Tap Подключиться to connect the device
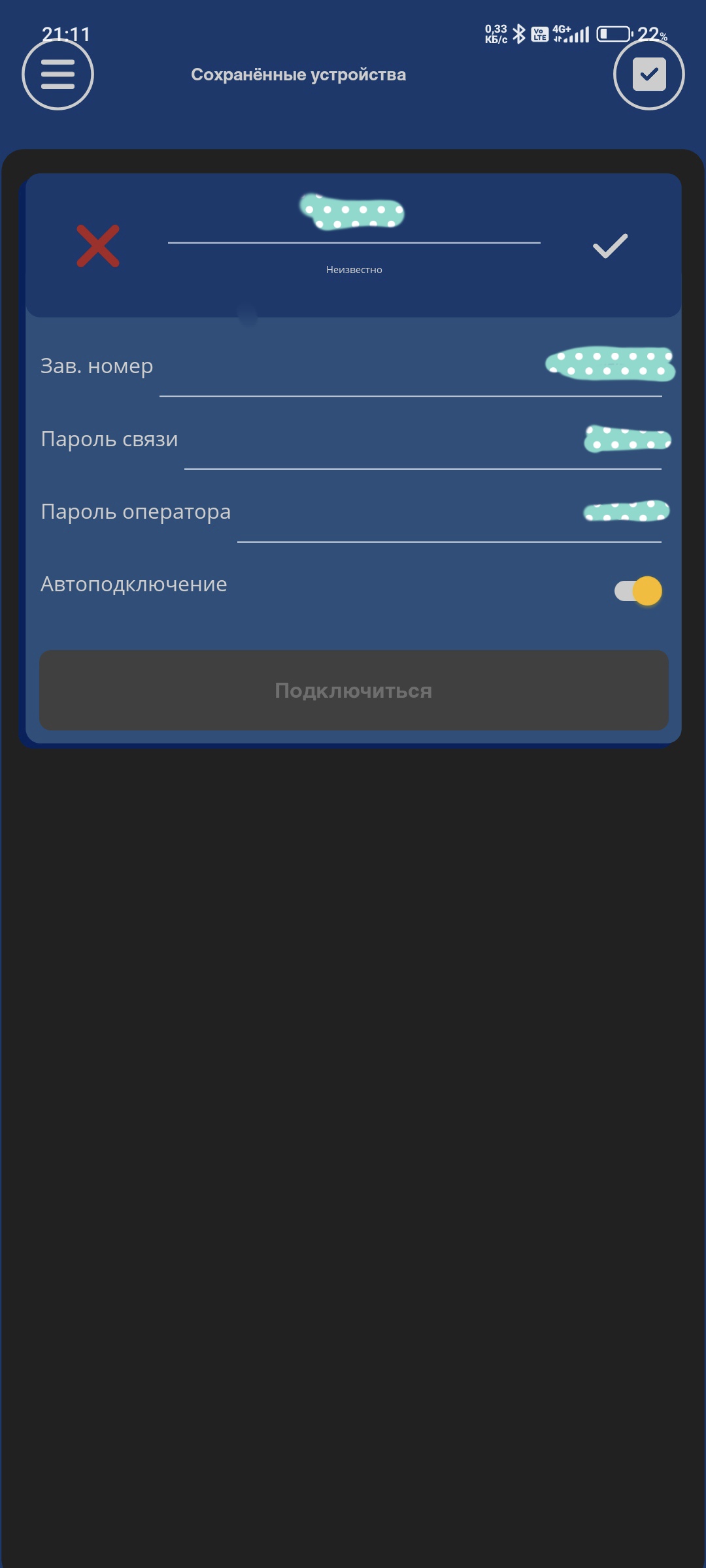 click(x=353, y=690)
